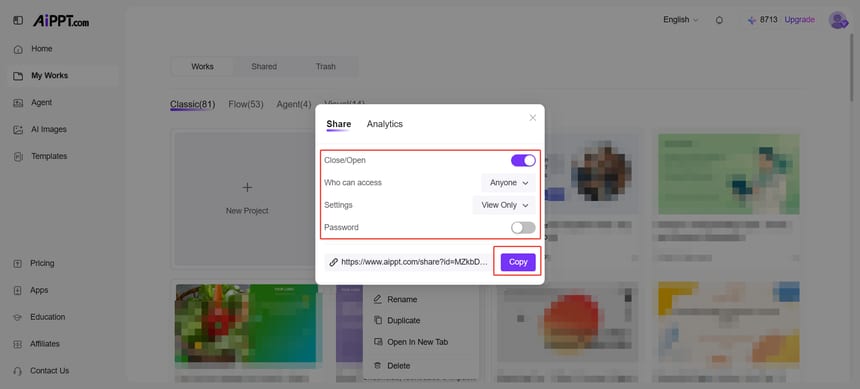This screenshot has height=389, width=860.
Task: Select the Classic(81) category tab
Action: tap(193, 104)
